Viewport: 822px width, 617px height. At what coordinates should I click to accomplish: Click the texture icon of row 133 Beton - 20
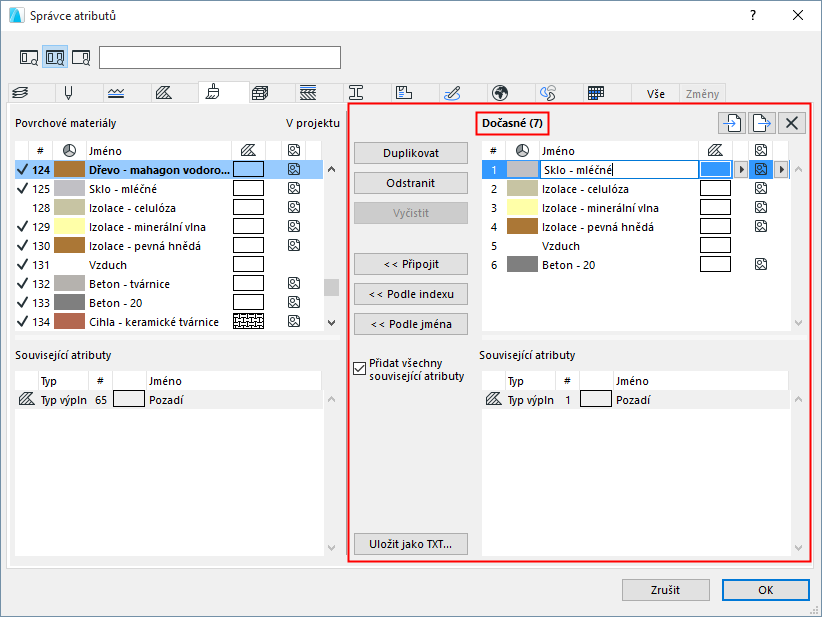click(294, 302)
